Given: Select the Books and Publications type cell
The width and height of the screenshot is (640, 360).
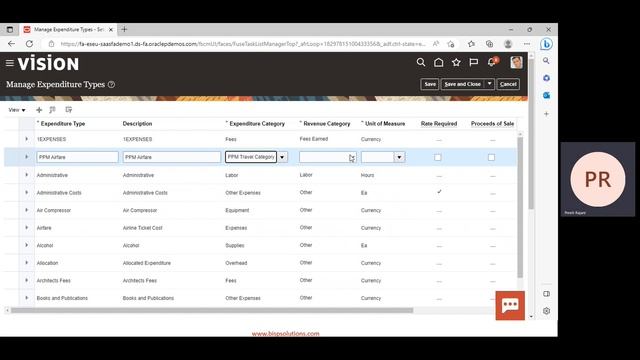Looking at the screenshot, I should pos(62,298).
